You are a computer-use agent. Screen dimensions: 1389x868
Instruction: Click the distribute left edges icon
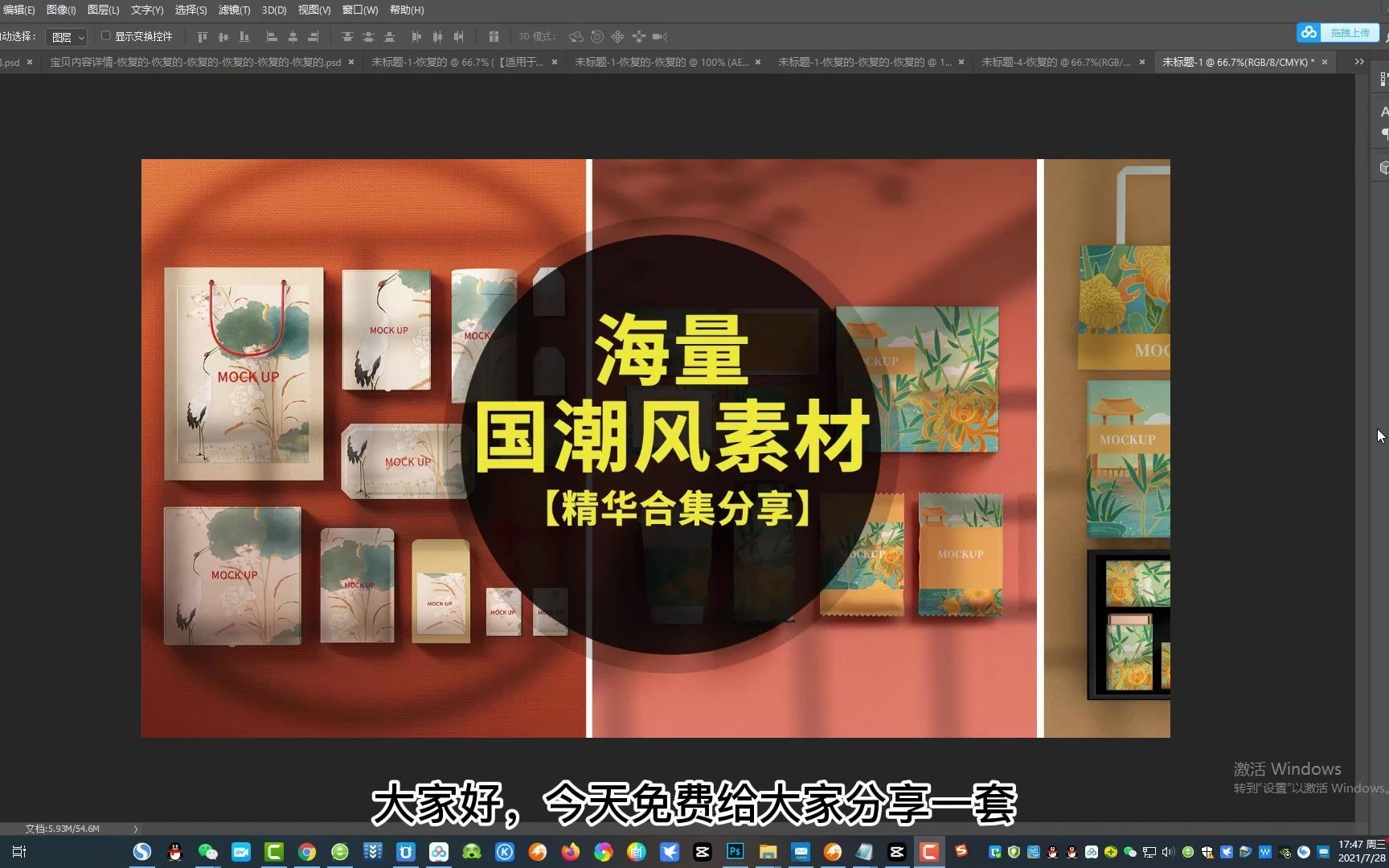pyautogui.click(x=416, y=36)
